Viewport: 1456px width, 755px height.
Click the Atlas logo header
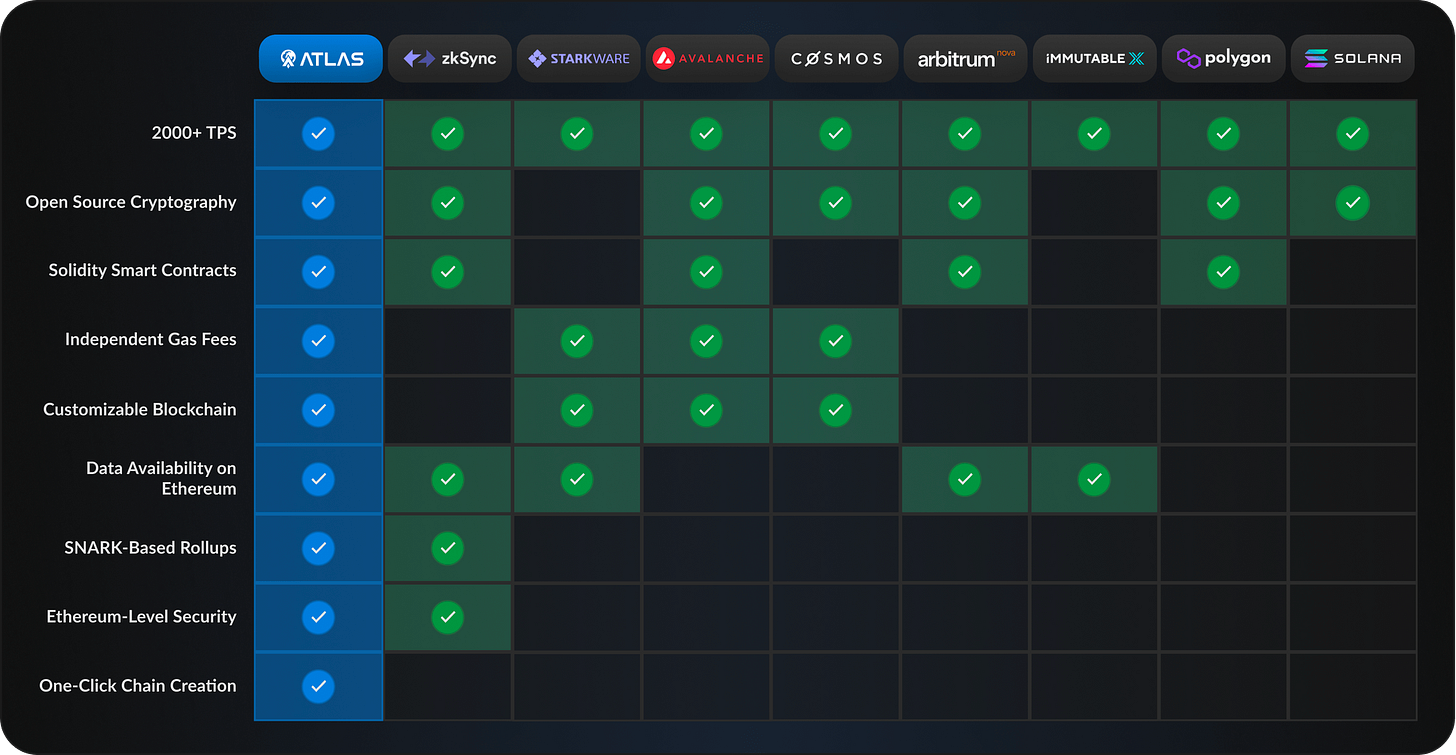pos(319,59)
